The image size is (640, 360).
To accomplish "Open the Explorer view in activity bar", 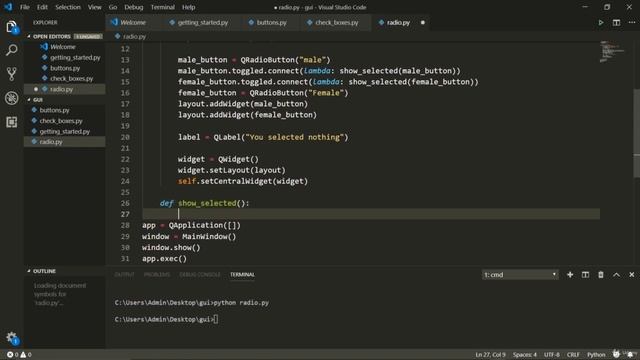I will click(x=11, y=27).
